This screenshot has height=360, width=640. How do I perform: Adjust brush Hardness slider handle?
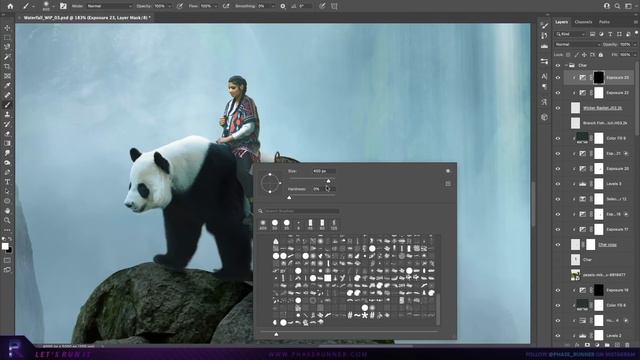click(289, 198)
